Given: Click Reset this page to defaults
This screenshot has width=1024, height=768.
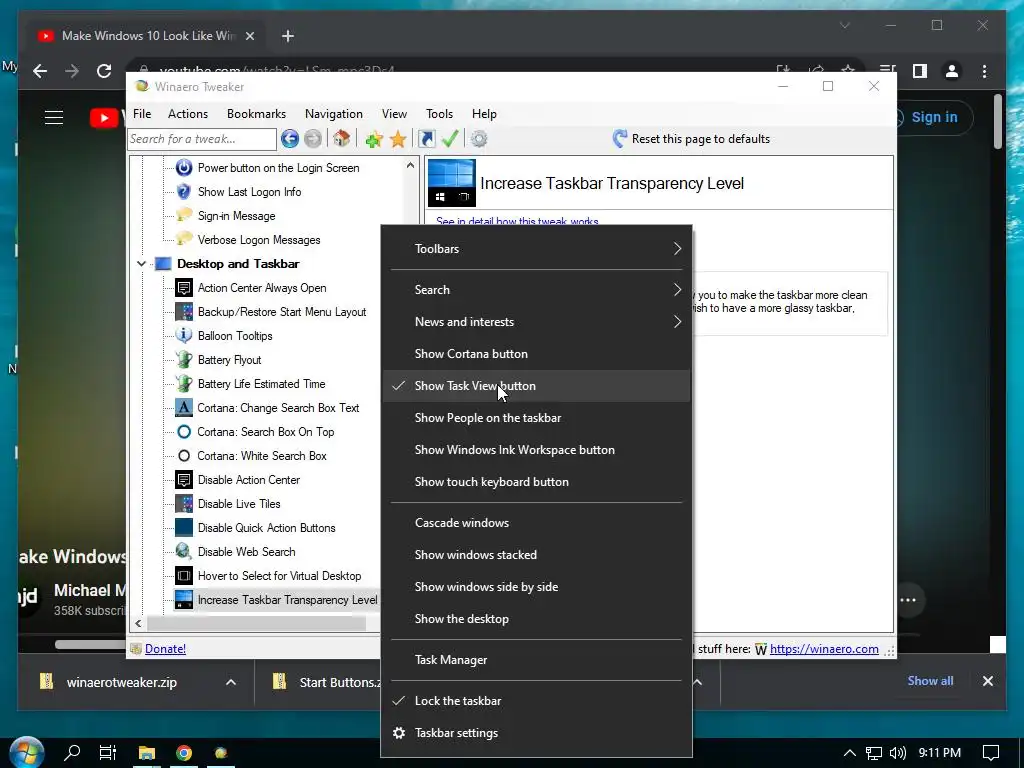Looking at the screenshot, I should point(692,138).
